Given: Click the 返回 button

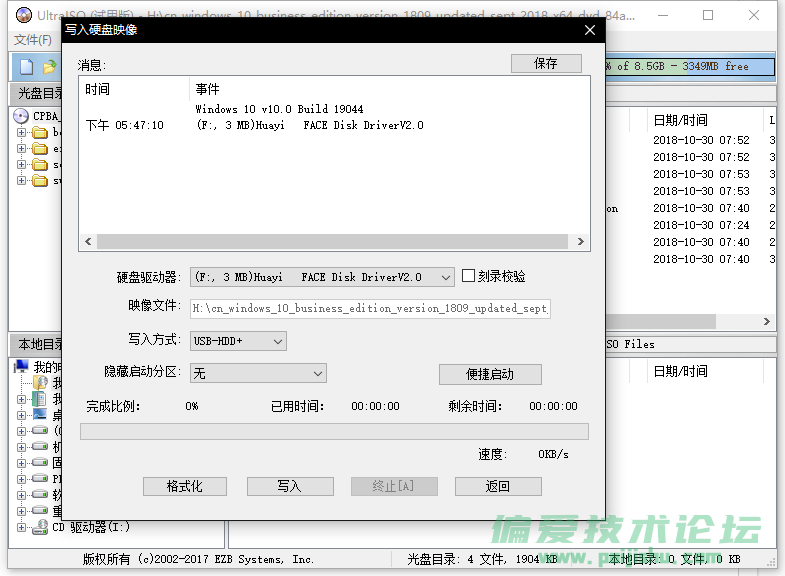Looking at the screenshot, I should 498,486.
